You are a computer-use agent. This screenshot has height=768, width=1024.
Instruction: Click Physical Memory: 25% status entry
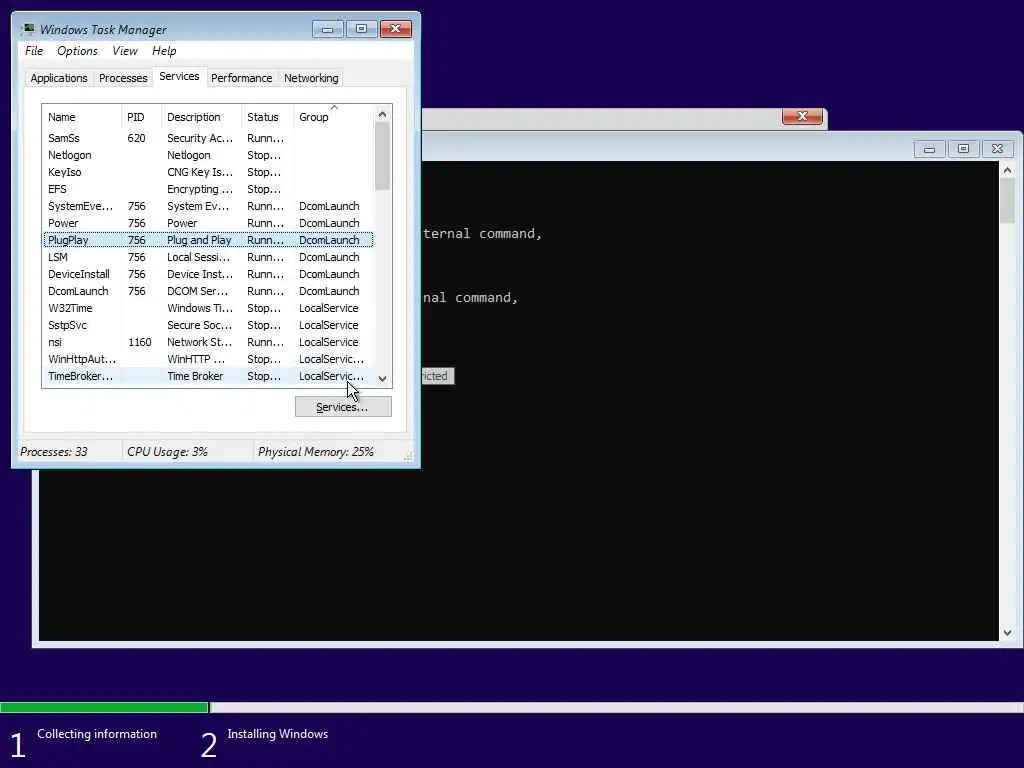pyautogui.click(x=315, y=451)
